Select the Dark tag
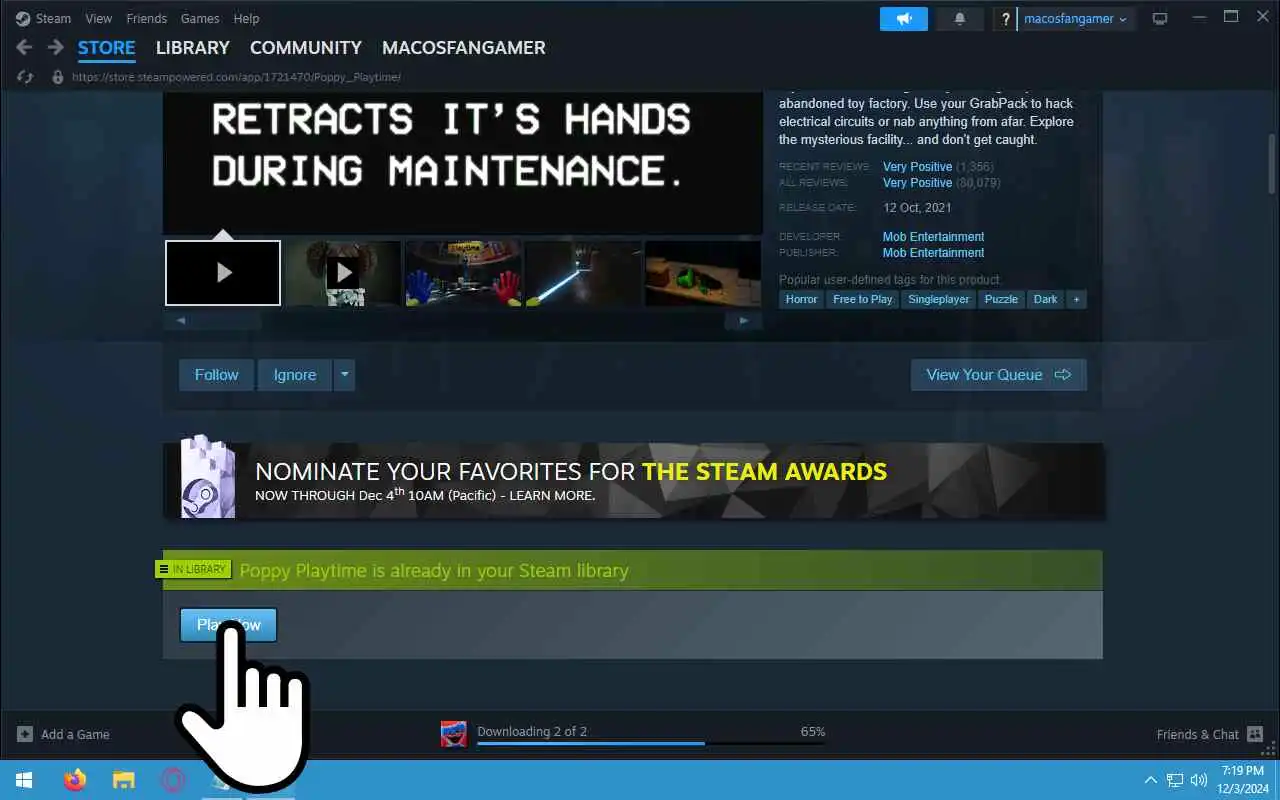The height and width of the screenshot is (800, 1280). [1045, 299]
